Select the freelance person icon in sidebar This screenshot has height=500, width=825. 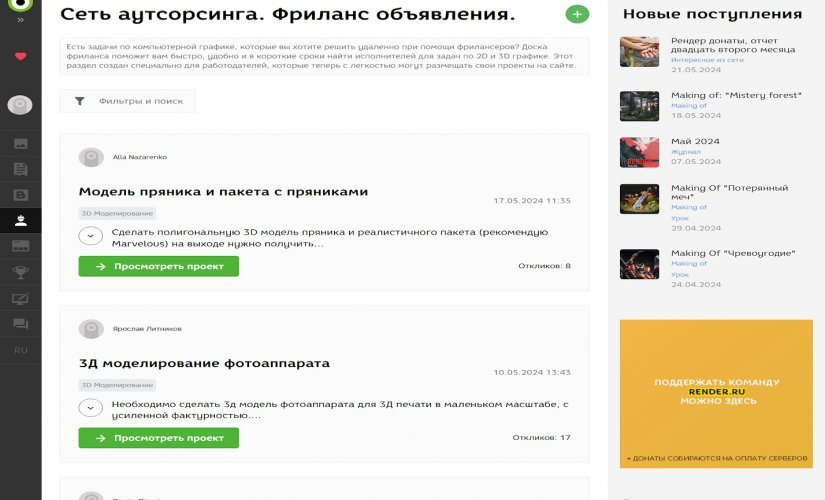click(21, 221)
